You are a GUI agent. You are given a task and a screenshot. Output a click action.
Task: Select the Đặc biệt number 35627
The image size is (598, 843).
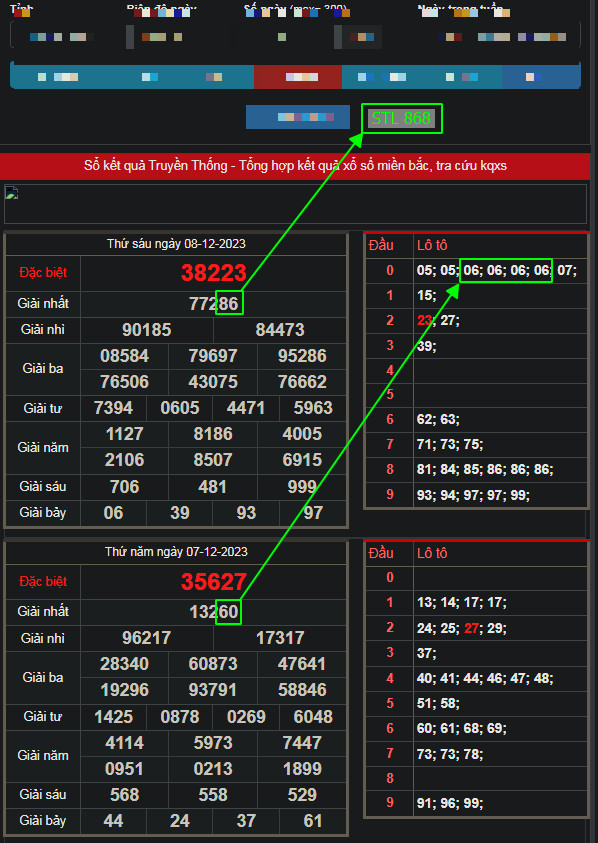click(213, 582)
